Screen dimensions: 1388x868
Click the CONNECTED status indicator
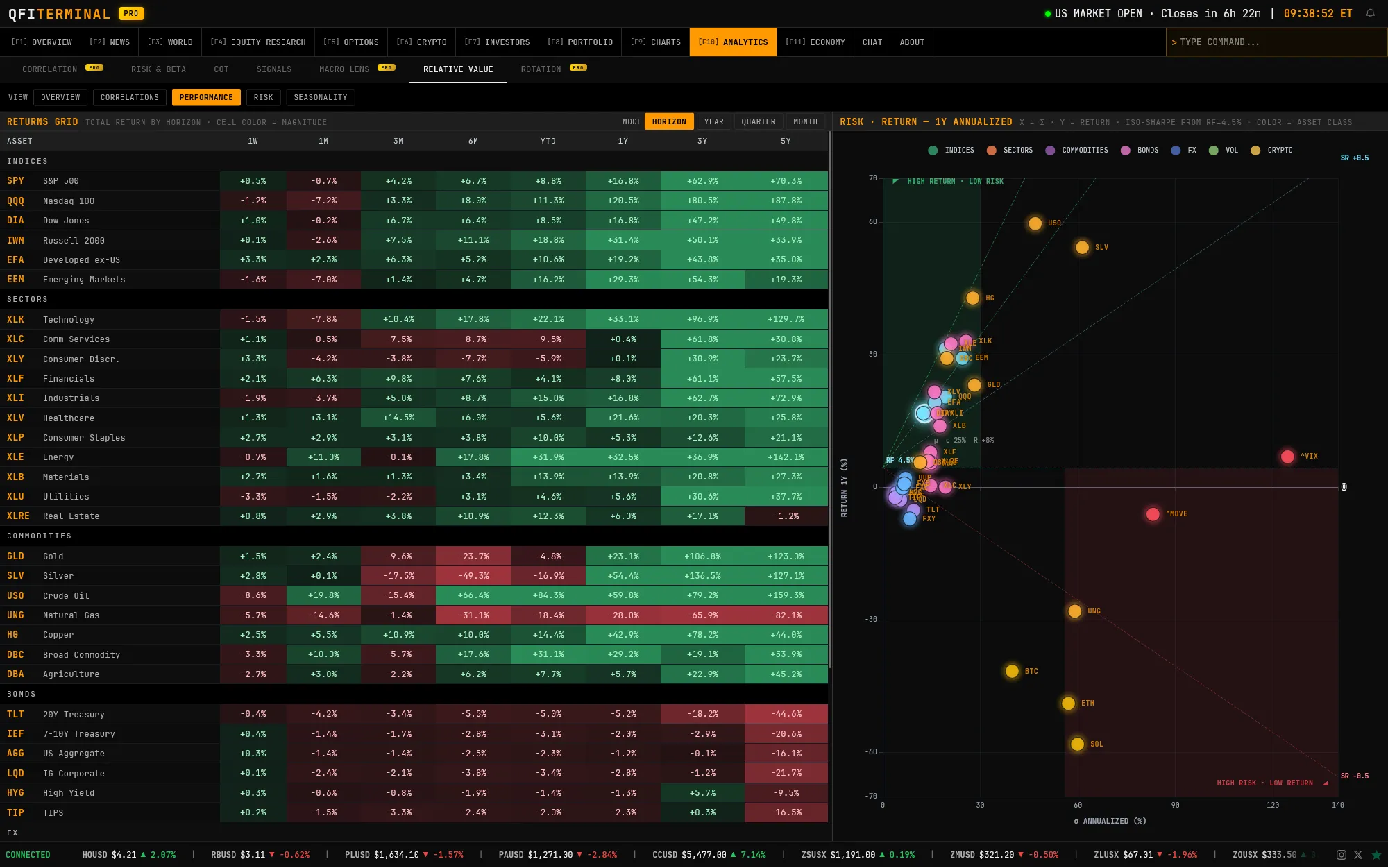[x=28, y=855]
